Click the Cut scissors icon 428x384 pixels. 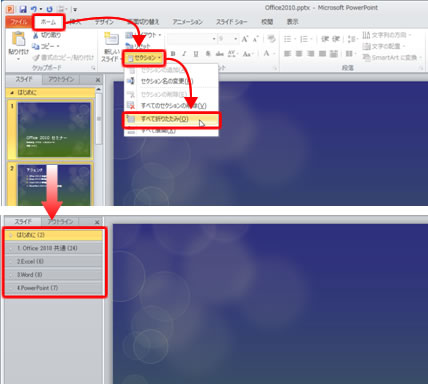click(35, 35)
